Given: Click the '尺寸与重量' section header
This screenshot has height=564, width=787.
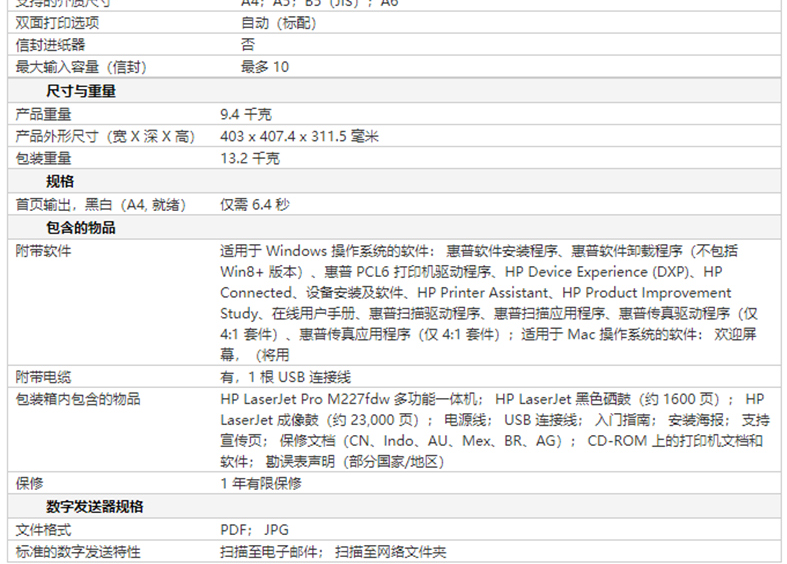Looking at the screenshot, I should (x=81, y=91).
